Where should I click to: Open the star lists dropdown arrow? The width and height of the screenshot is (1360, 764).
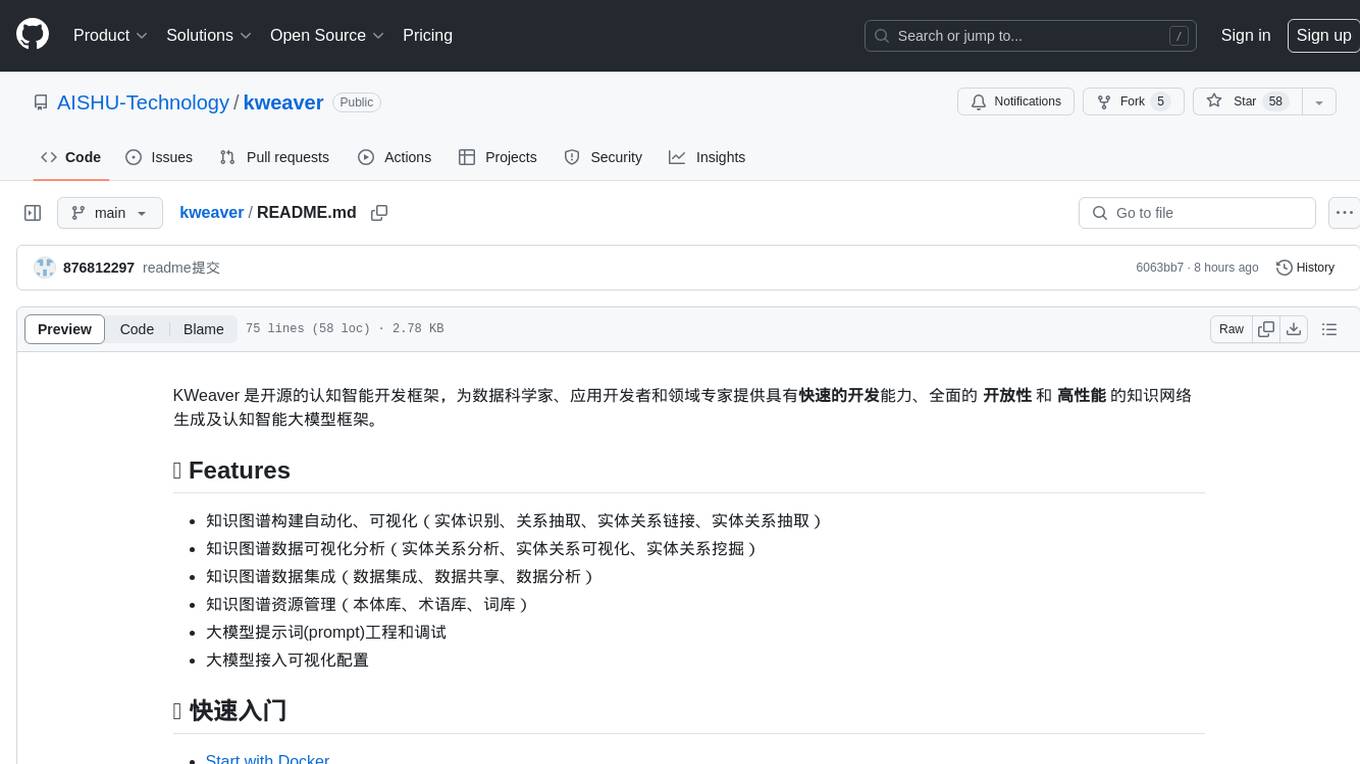[1319, 102]
